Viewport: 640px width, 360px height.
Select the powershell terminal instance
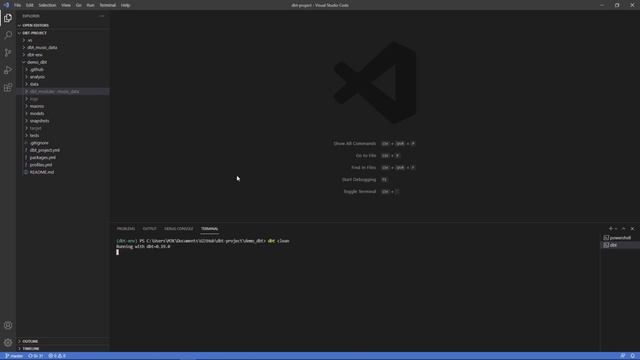click(x=620, y=238)
